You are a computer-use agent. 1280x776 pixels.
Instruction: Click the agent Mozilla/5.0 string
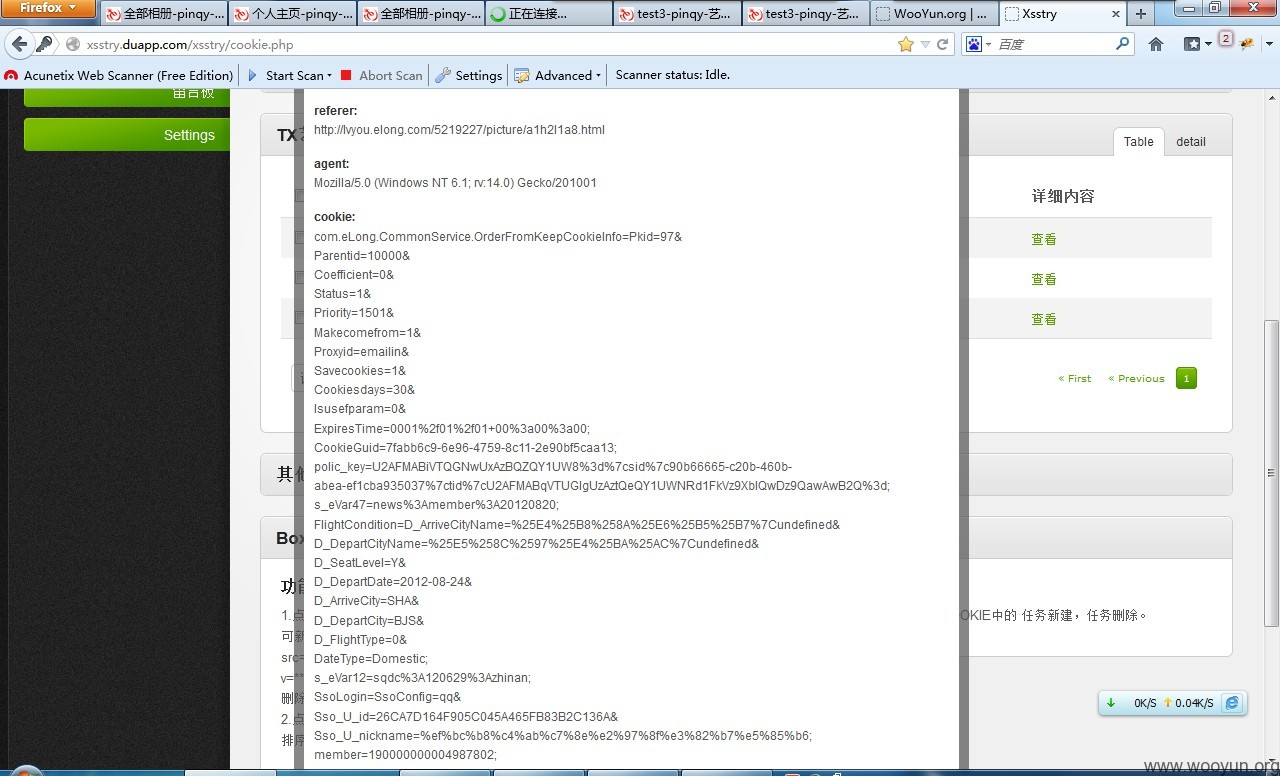pos(455,183)
